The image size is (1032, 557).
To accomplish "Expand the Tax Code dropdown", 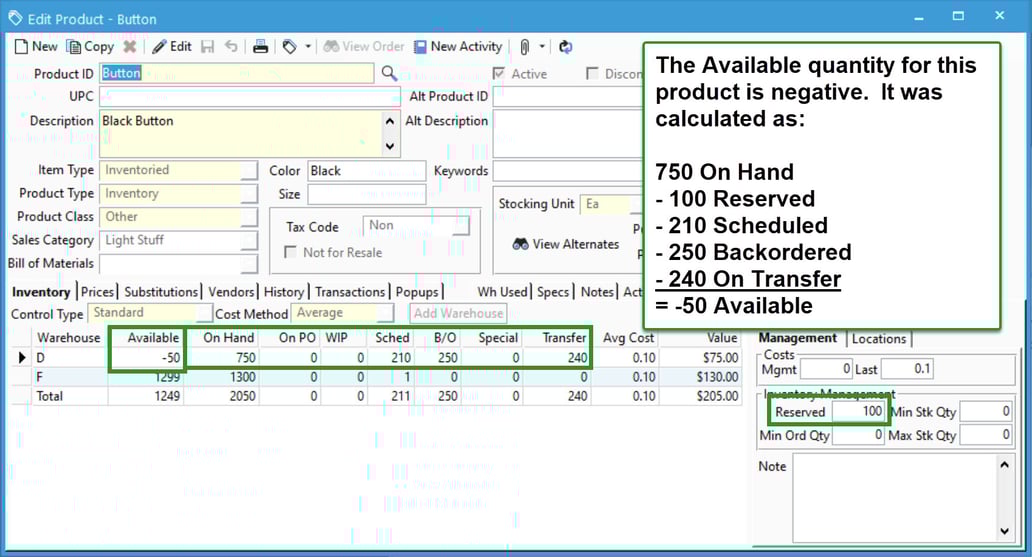I will [x=460, y=226].
